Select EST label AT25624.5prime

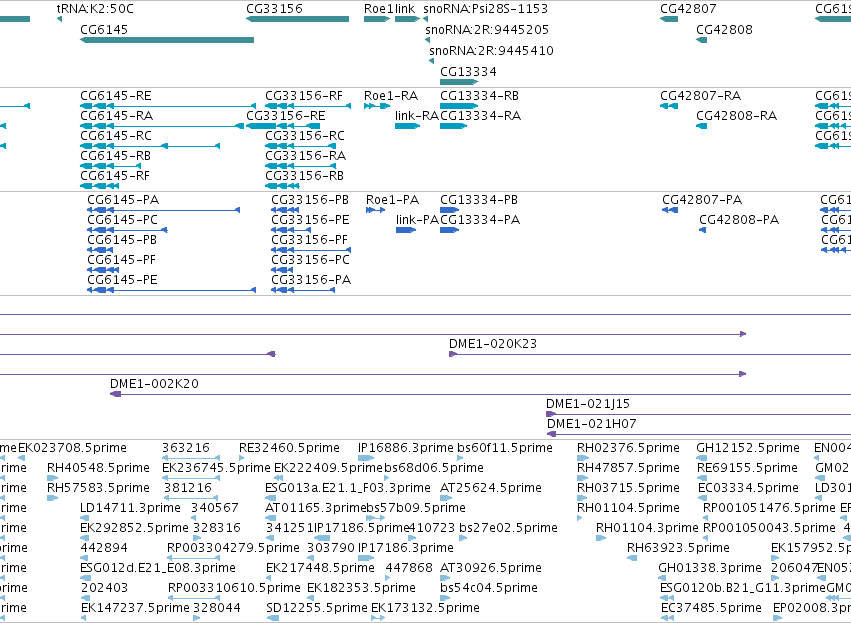[491, 488]
